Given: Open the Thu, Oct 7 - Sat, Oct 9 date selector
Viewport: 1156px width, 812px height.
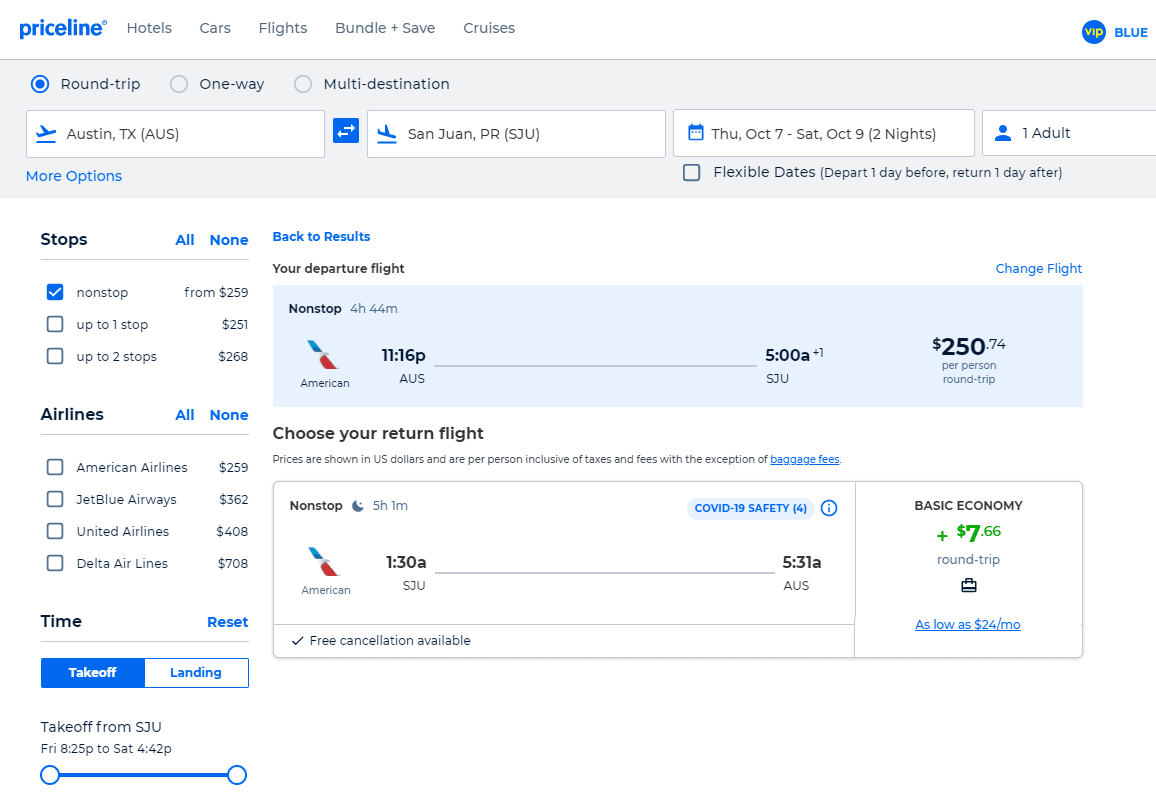Looking at the screenshot, I should pos(822,132).
